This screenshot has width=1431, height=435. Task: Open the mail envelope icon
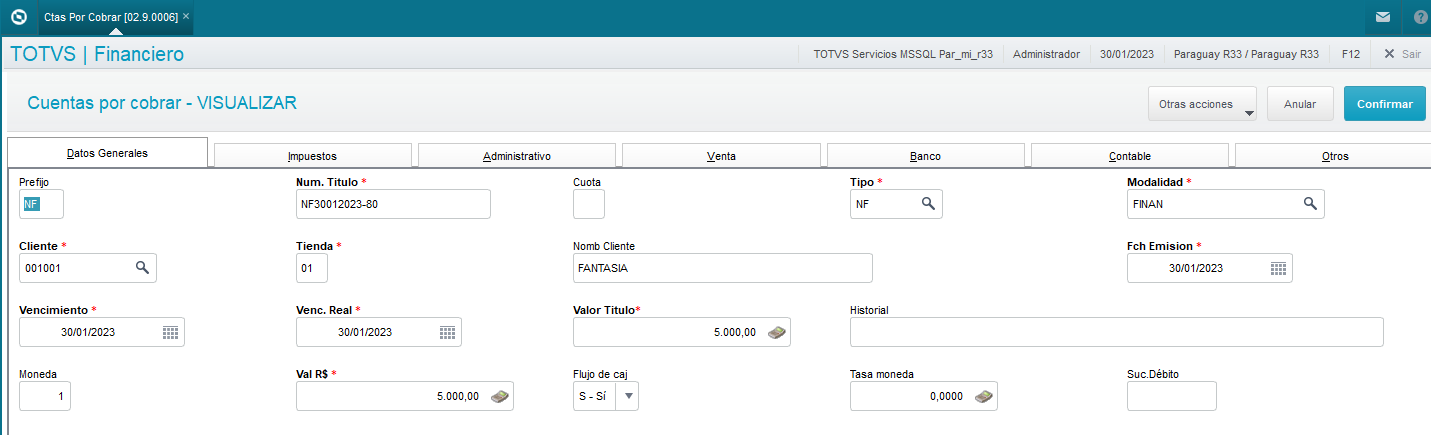(1382, 17)
